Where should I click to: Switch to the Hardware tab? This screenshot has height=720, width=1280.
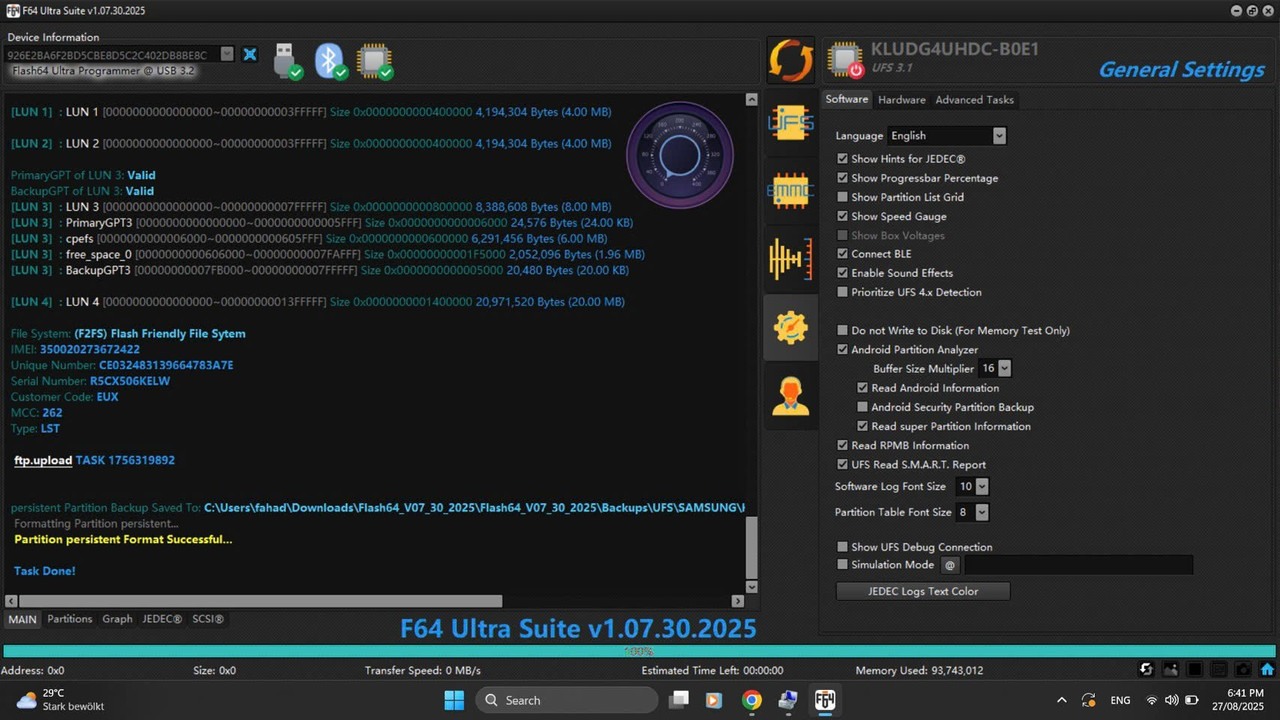click(902, 100)
